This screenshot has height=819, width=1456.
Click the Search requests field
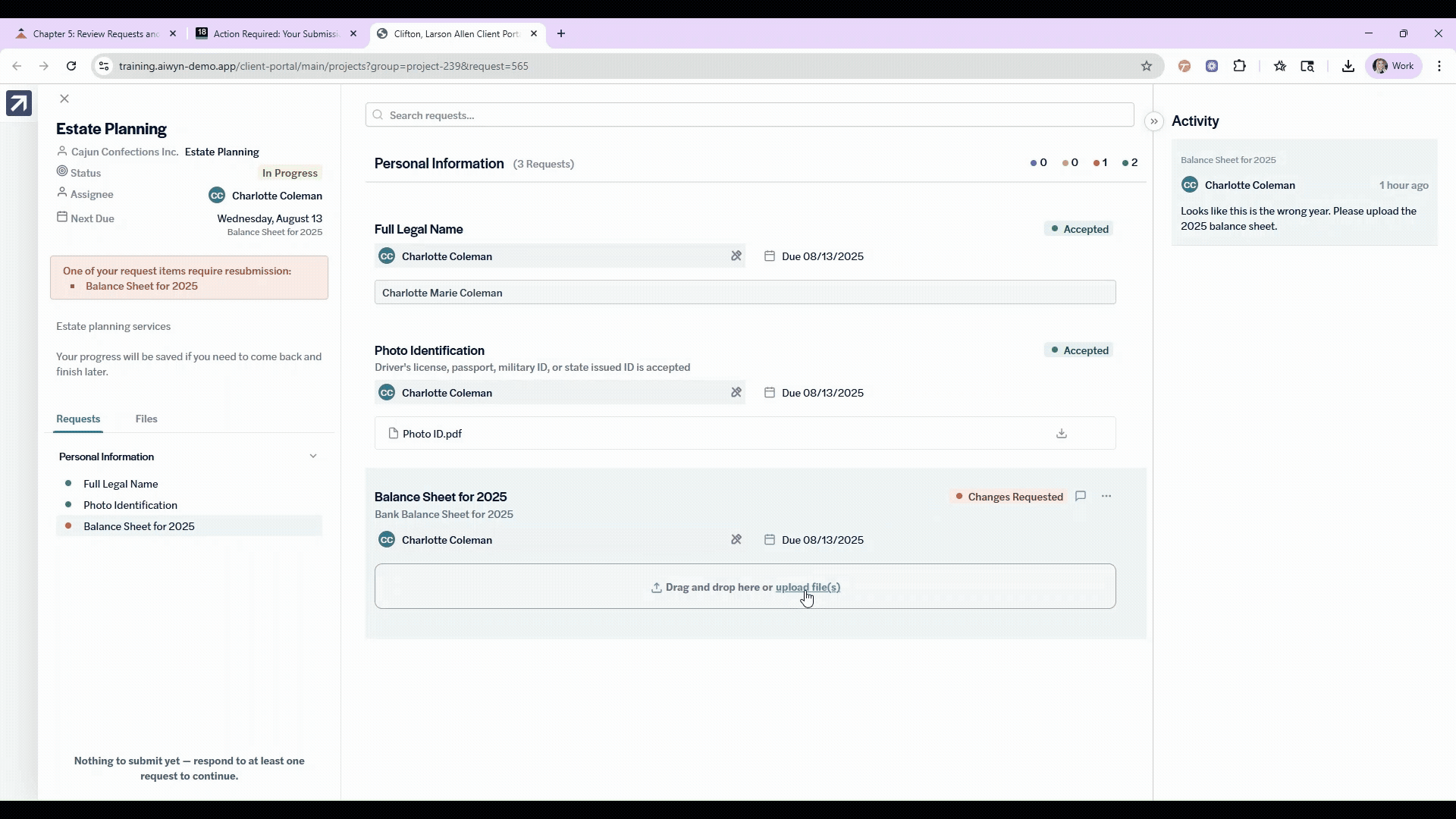749,115
